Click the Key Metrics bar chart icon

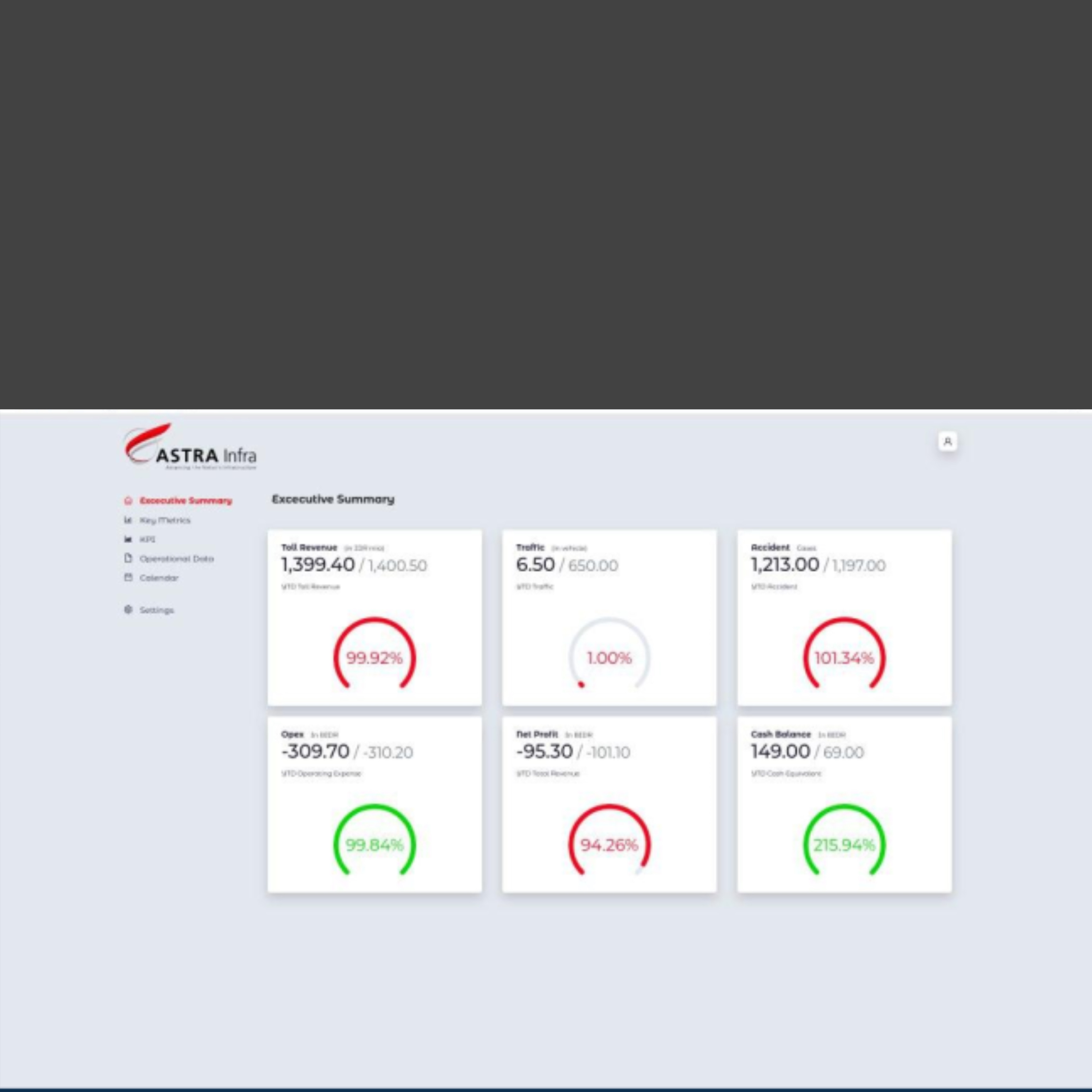click(x=128, y=520)
